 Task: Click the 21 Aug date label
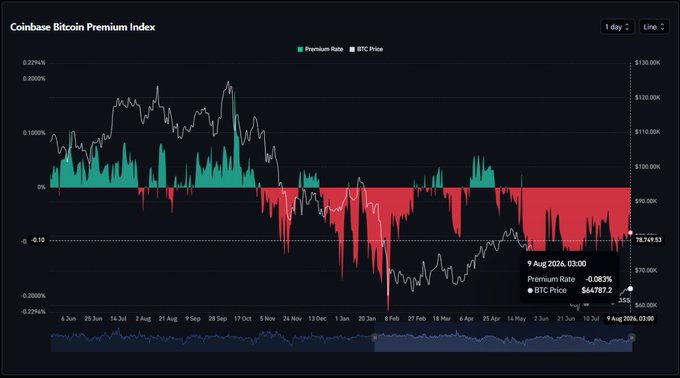click(x=168, y=319)
